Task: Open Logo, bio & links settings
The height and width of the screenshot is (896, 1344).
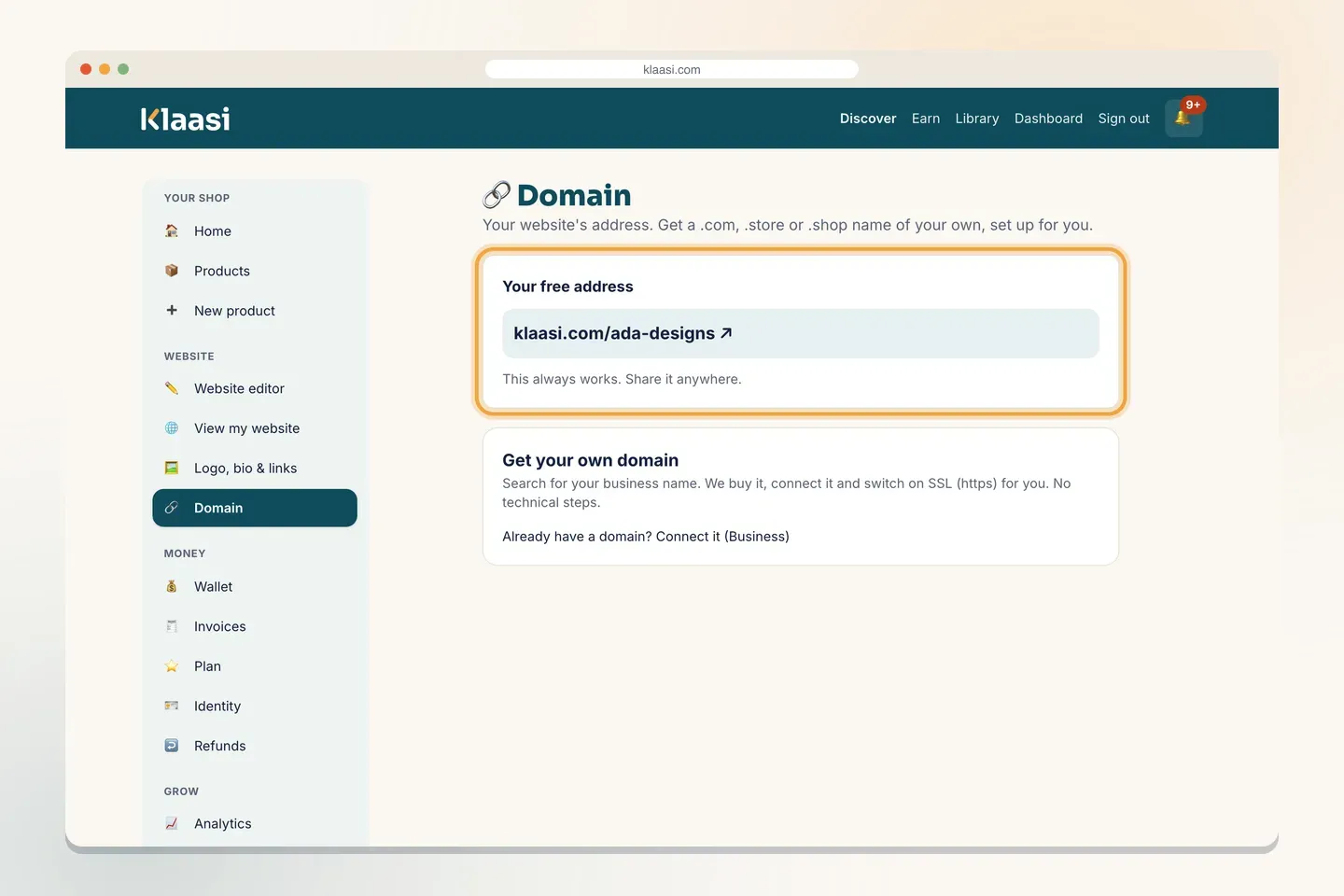Action: 255,469
